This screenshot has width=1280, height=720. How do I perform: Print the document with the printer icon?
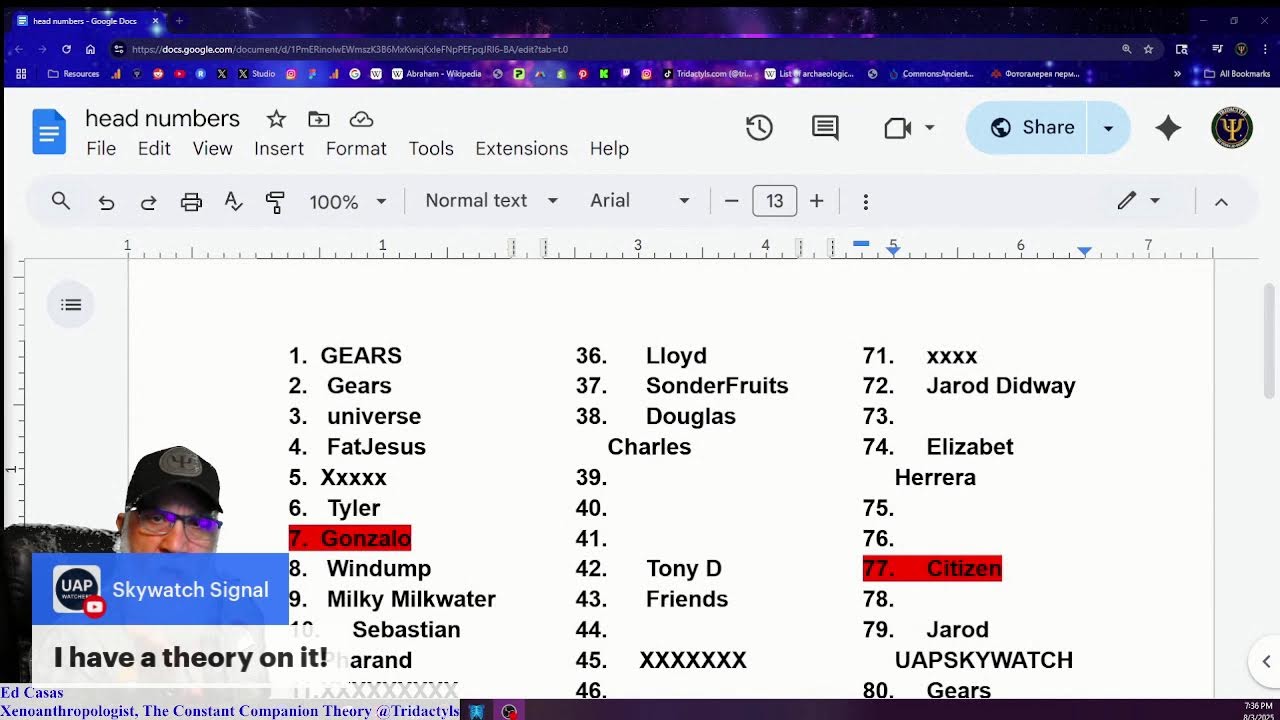pos(191,202)
